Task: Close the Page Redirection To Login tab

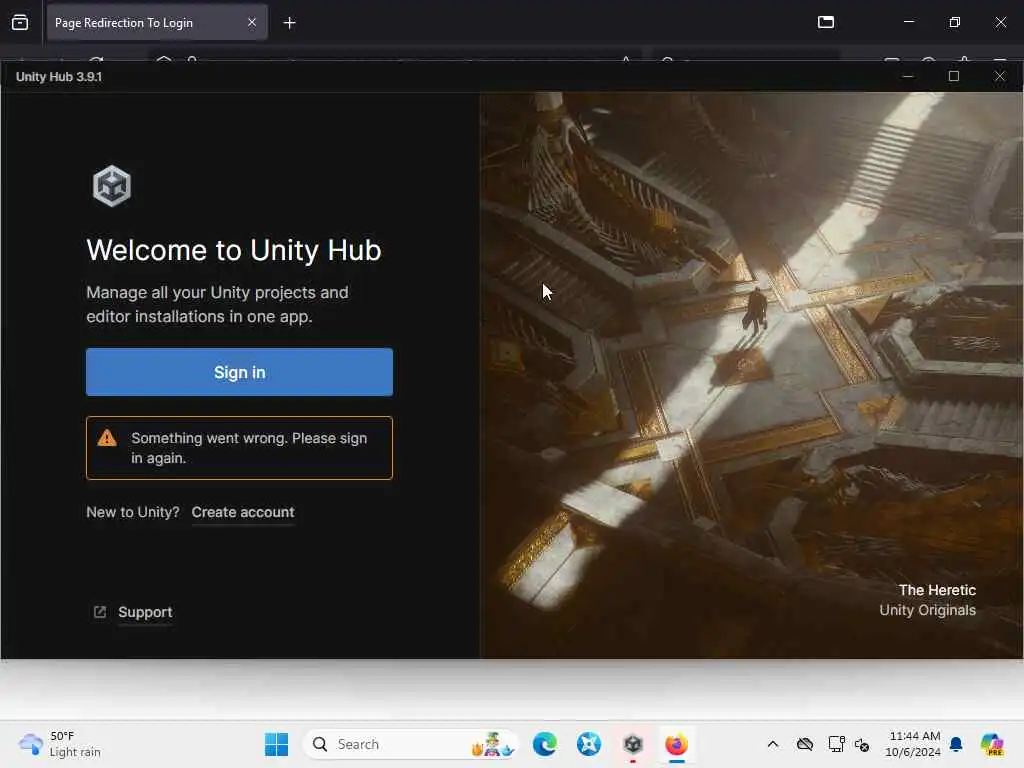Action: coord(251,23)
